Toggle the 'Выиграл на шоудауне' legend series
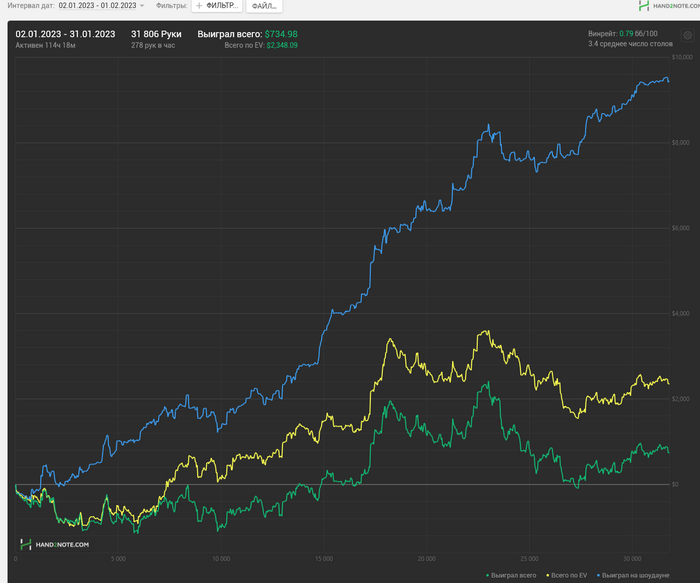Viewport: 700px width, 583px height. pyautogui.click(x=633, y=575)
